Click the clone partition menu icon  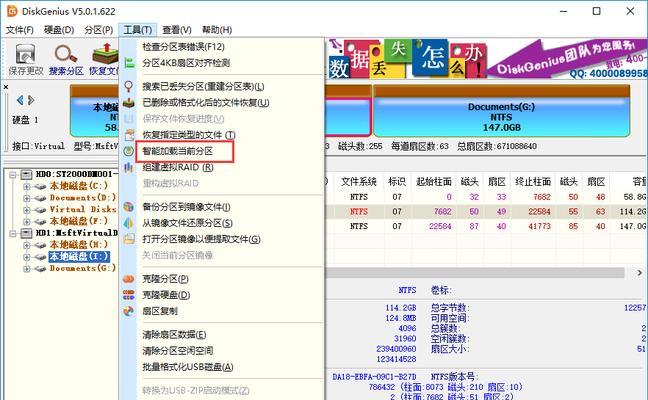(x=129, y=279)
